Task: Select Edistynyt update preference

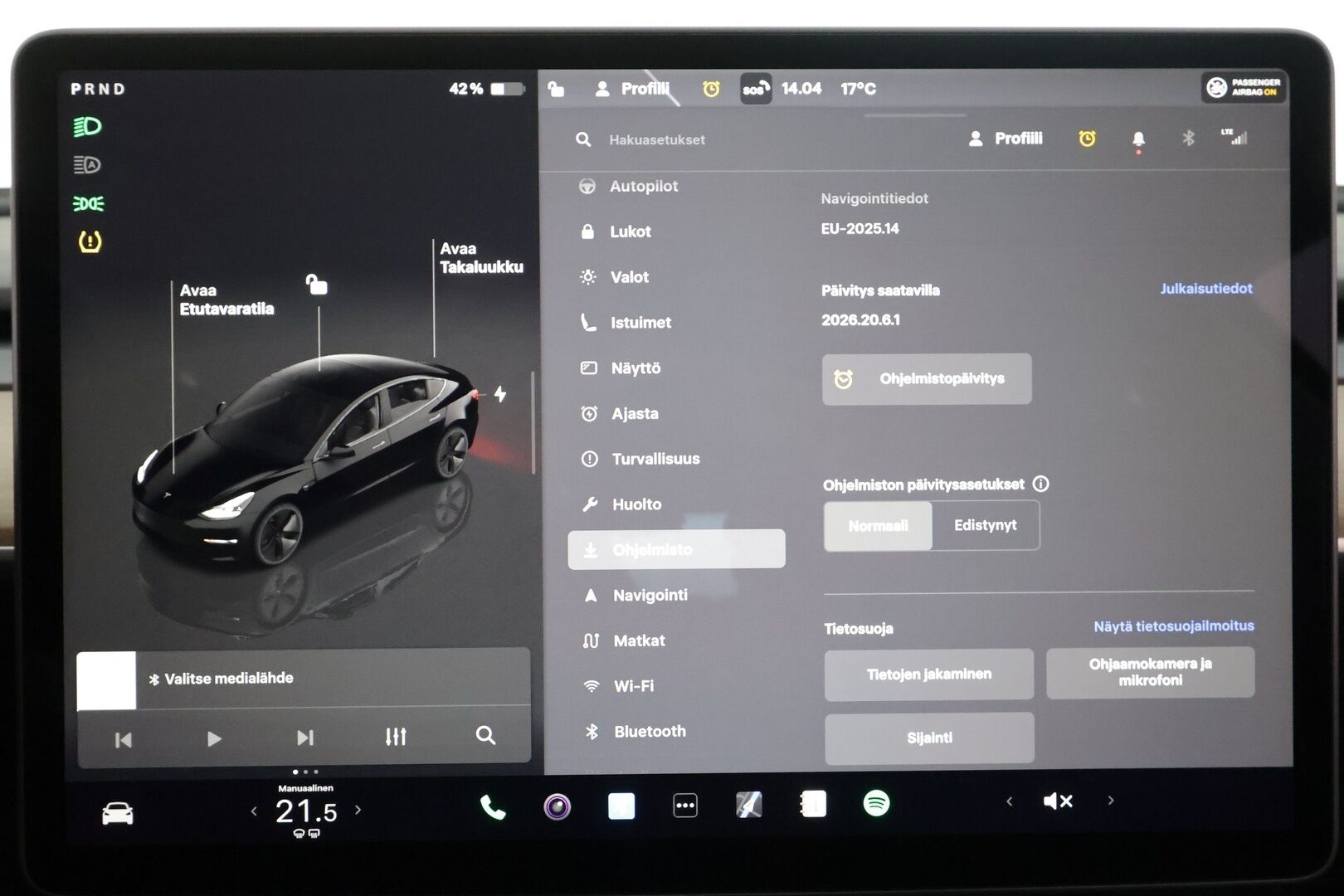Action: pyautogui.click(x=986, y=525)
